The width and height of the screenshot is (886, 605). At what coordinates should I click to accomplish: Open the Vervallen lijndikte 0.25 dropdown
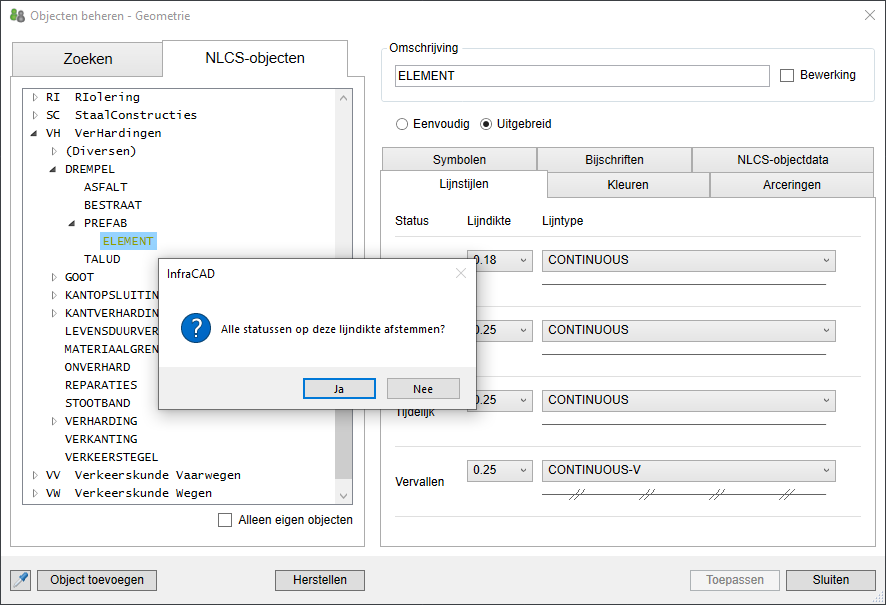[499, 470]
